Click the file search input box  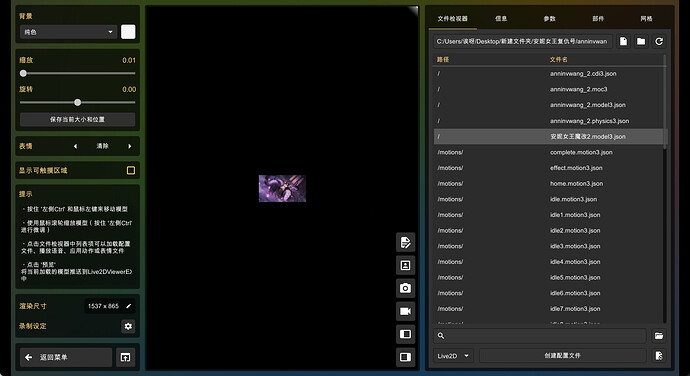point(540,336)
